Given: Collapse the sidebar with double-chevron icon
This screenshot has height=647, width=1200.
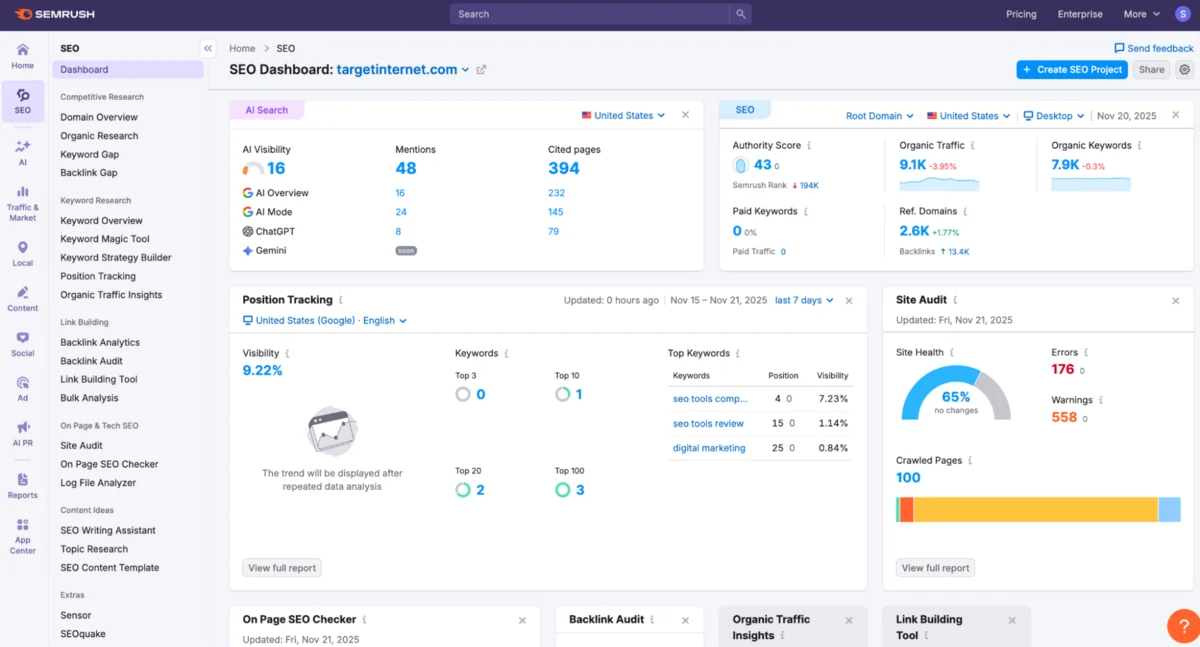Looking at the screenshot, I should point(207,48).
